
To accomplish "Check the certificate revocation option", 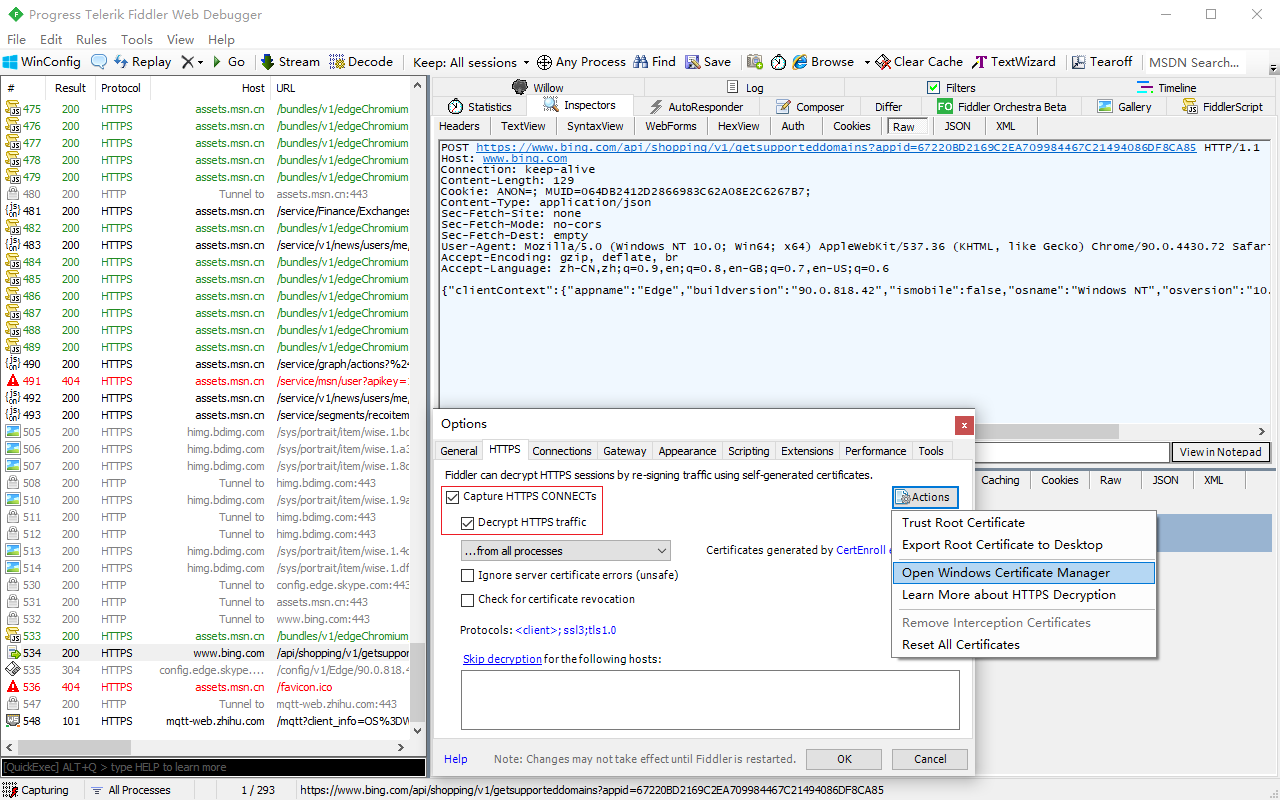I will (x=468, y=600).
